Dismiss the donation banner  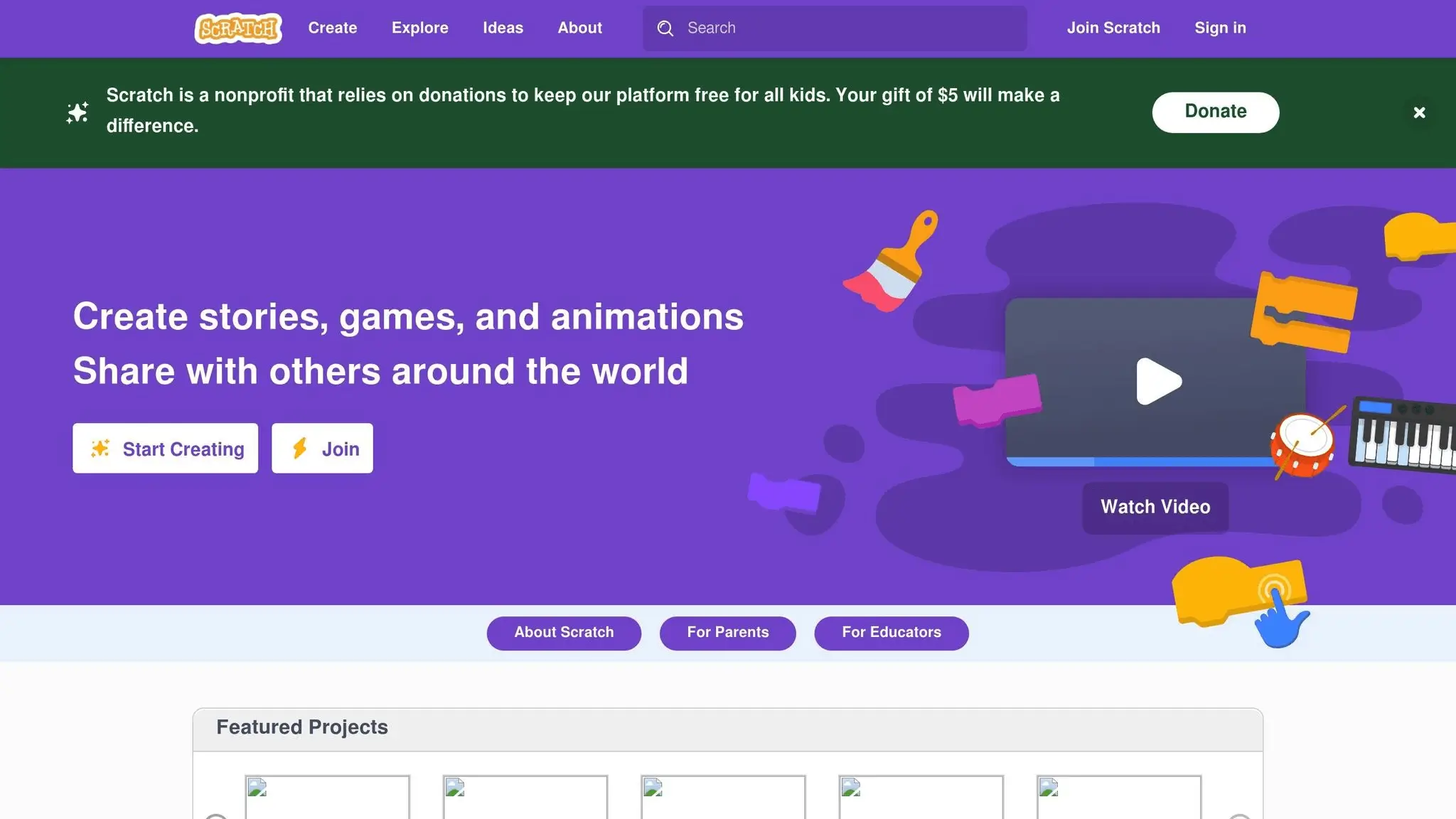[x=1419, y=112]
